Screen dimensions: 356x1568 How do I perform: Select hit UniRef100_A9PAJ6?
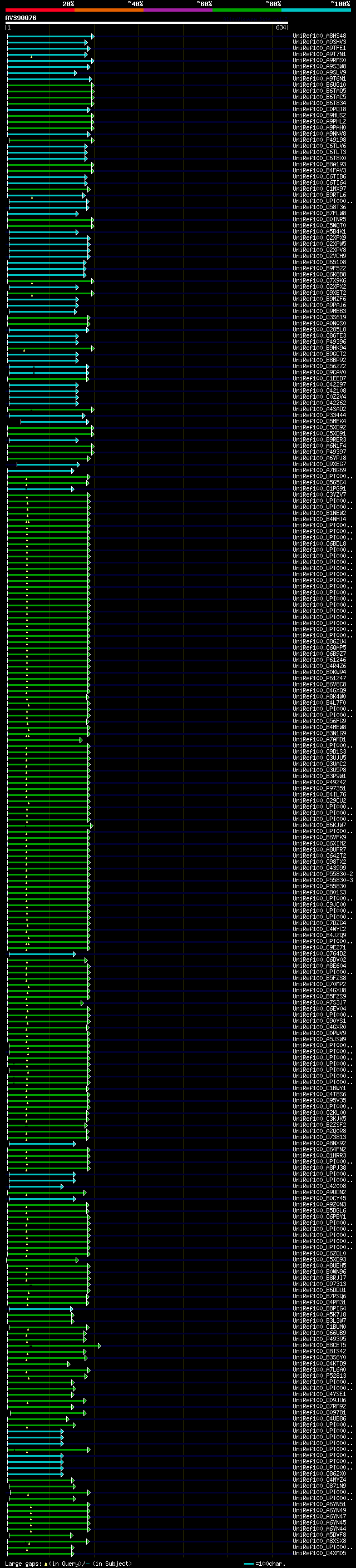(319, 305)
